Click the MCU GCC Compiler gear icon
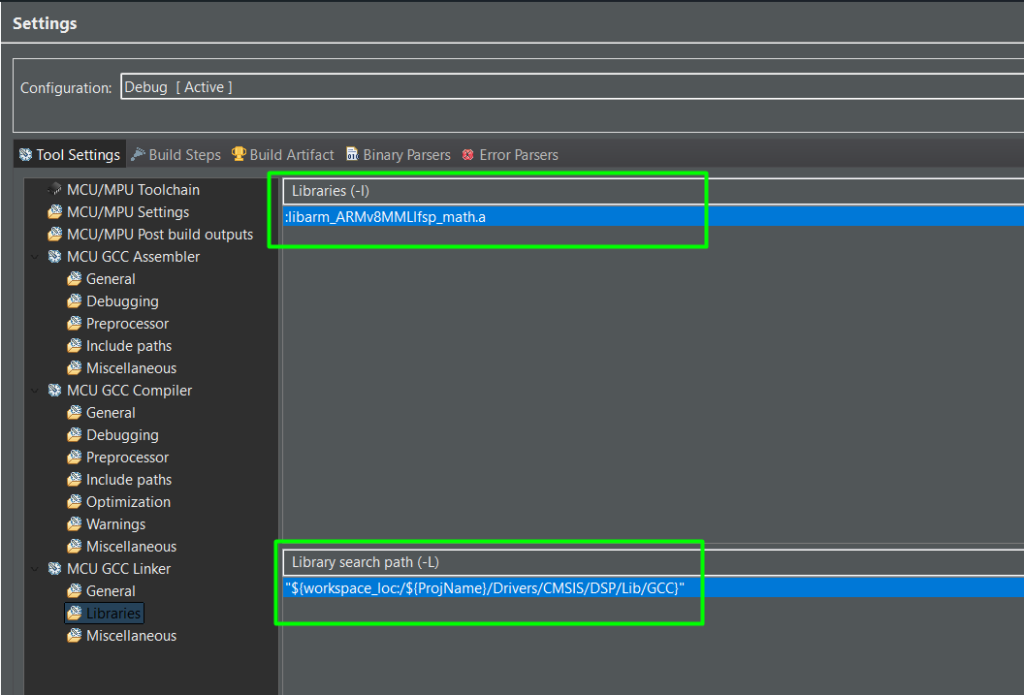The height and width of the screenshot is (695, 1024). [x=54, y=391]
